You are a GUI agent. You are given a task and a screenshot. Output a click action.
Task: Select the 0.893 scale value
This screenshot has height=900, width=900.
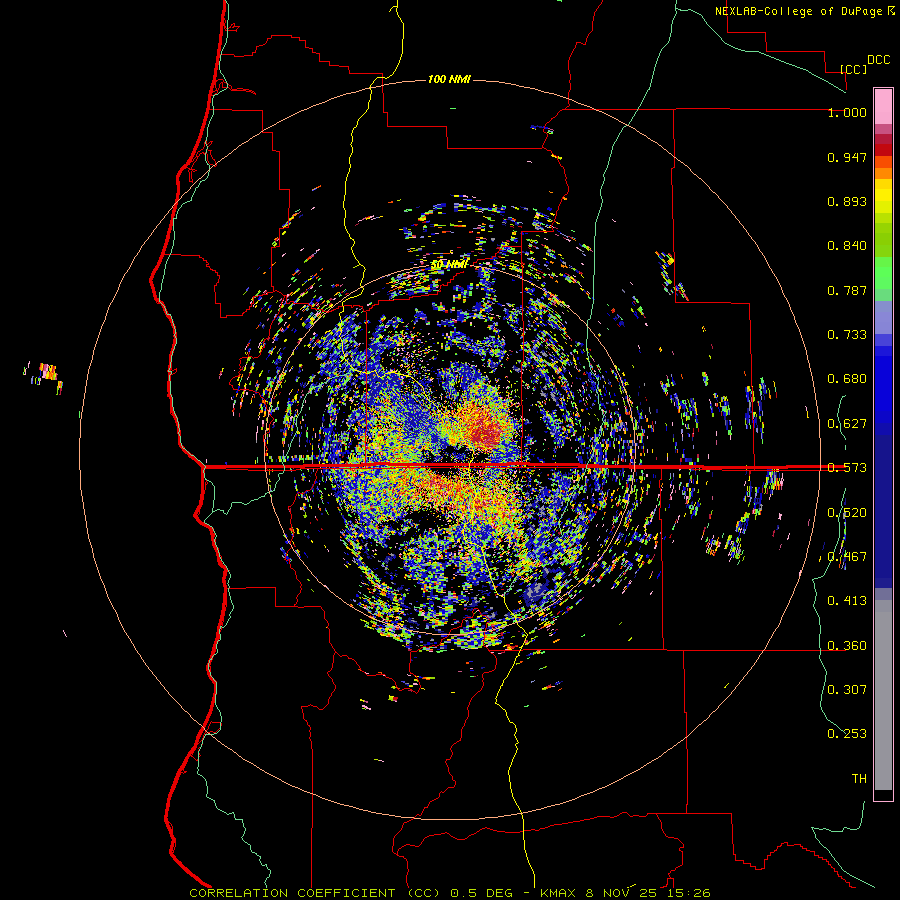[x=847, y=201]
